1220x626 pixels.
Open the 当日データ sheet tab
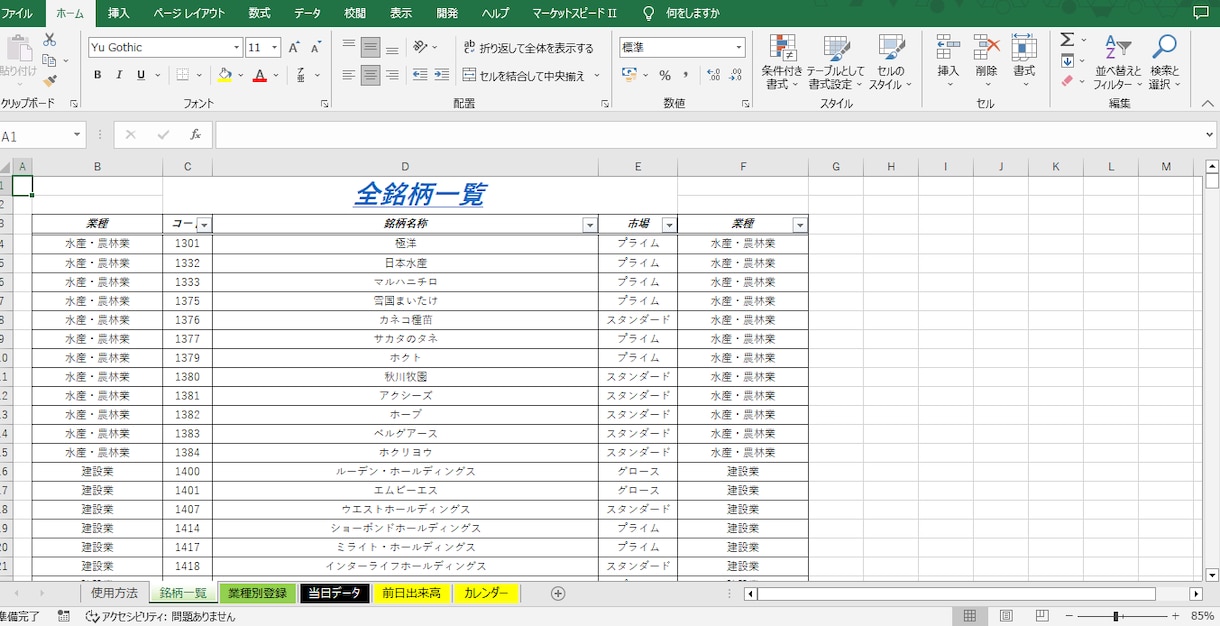tap(334, 593)
